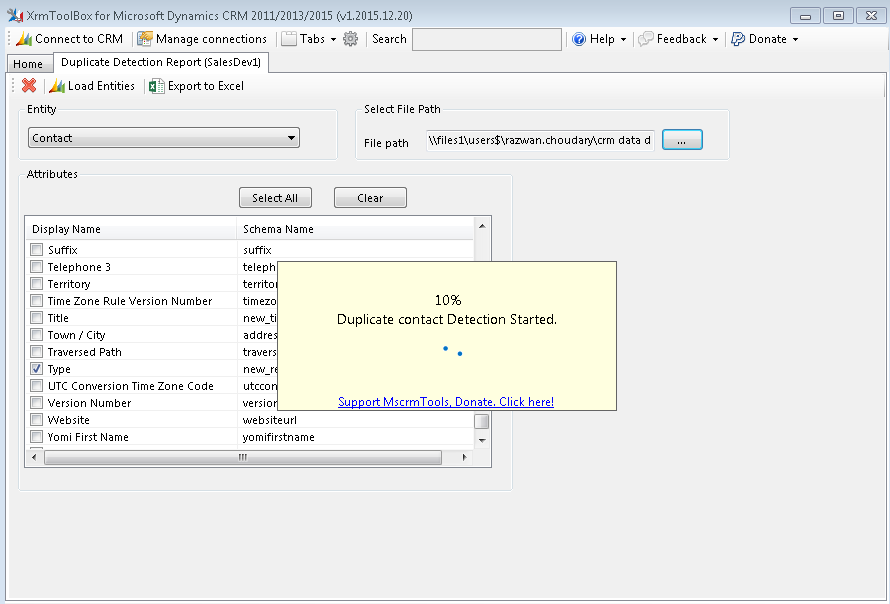This screenshot has height=604, width=890.
Task: Click the attributes list scroll right arrow
Action: point(465,458)
